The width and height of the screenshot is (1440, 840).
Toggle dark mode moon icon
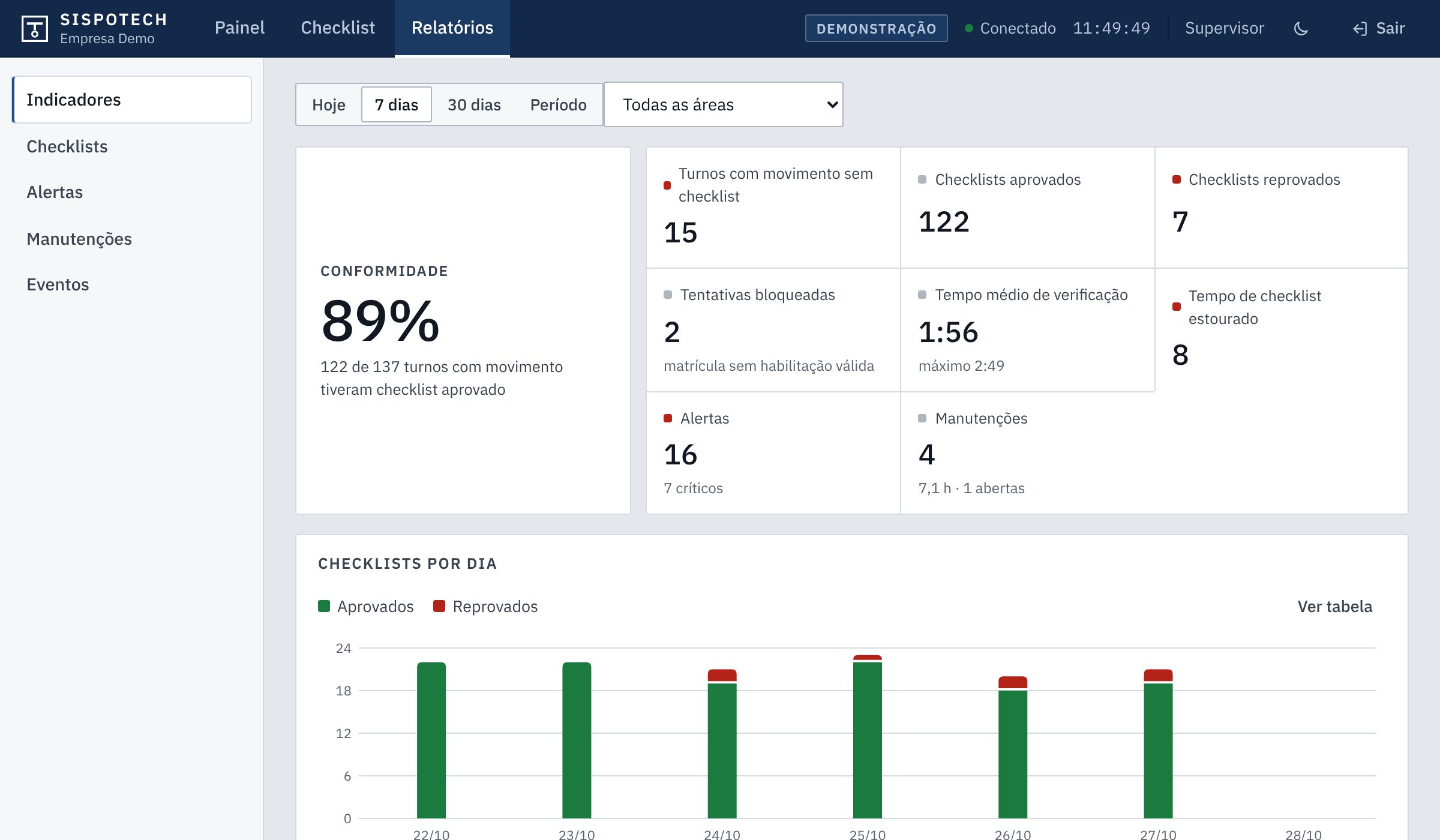1301,28
